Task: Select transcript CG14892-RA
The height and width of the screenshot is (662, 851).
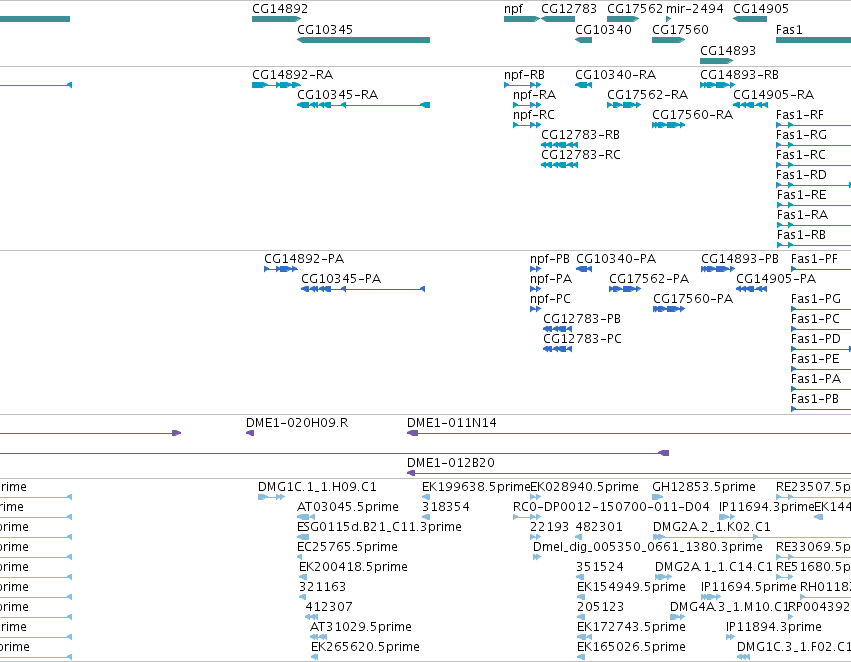Action: coord(276,85)
